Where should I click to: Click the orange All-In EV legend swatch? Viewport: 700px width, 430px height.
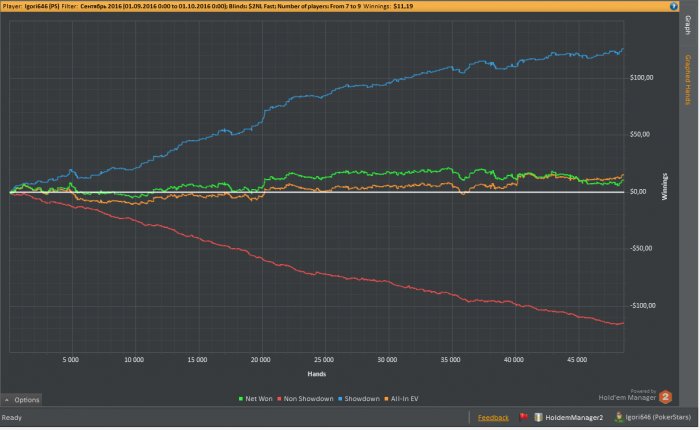(x=387, y=399)
